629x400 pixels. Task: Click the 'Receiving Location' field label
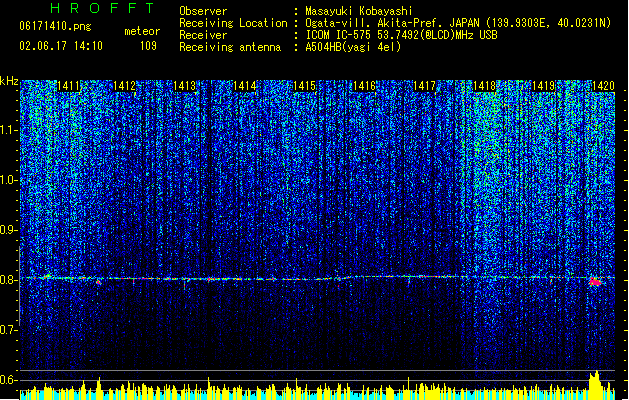point(233,23)
